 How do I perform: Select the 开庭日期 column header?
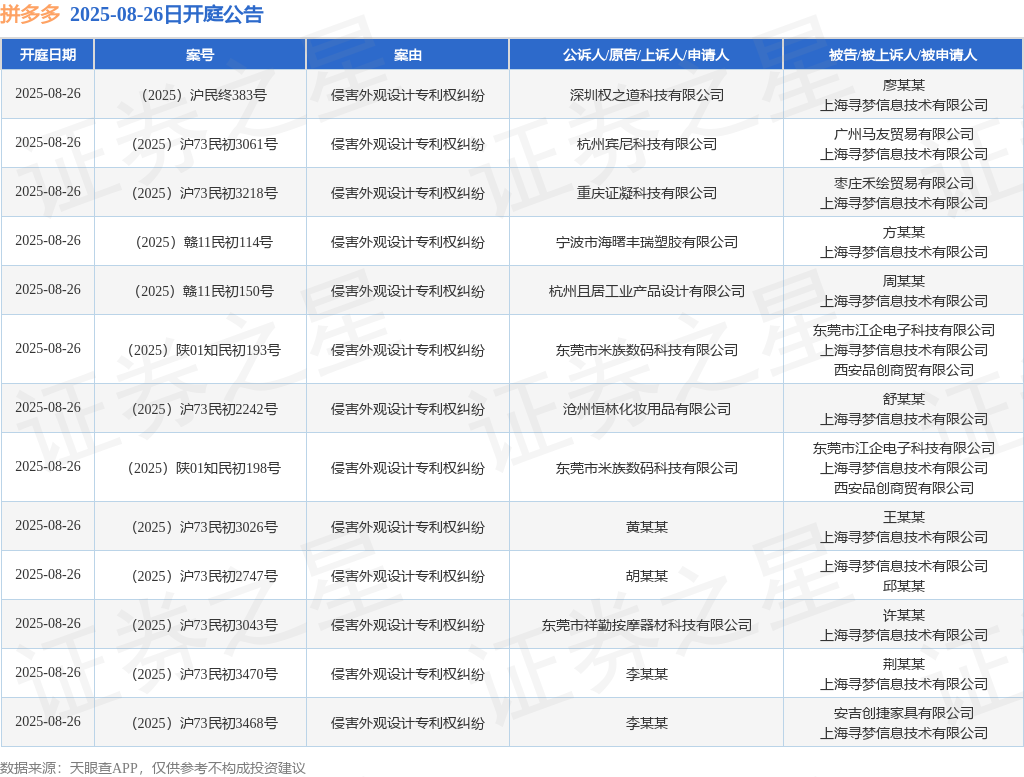[48, 55]
